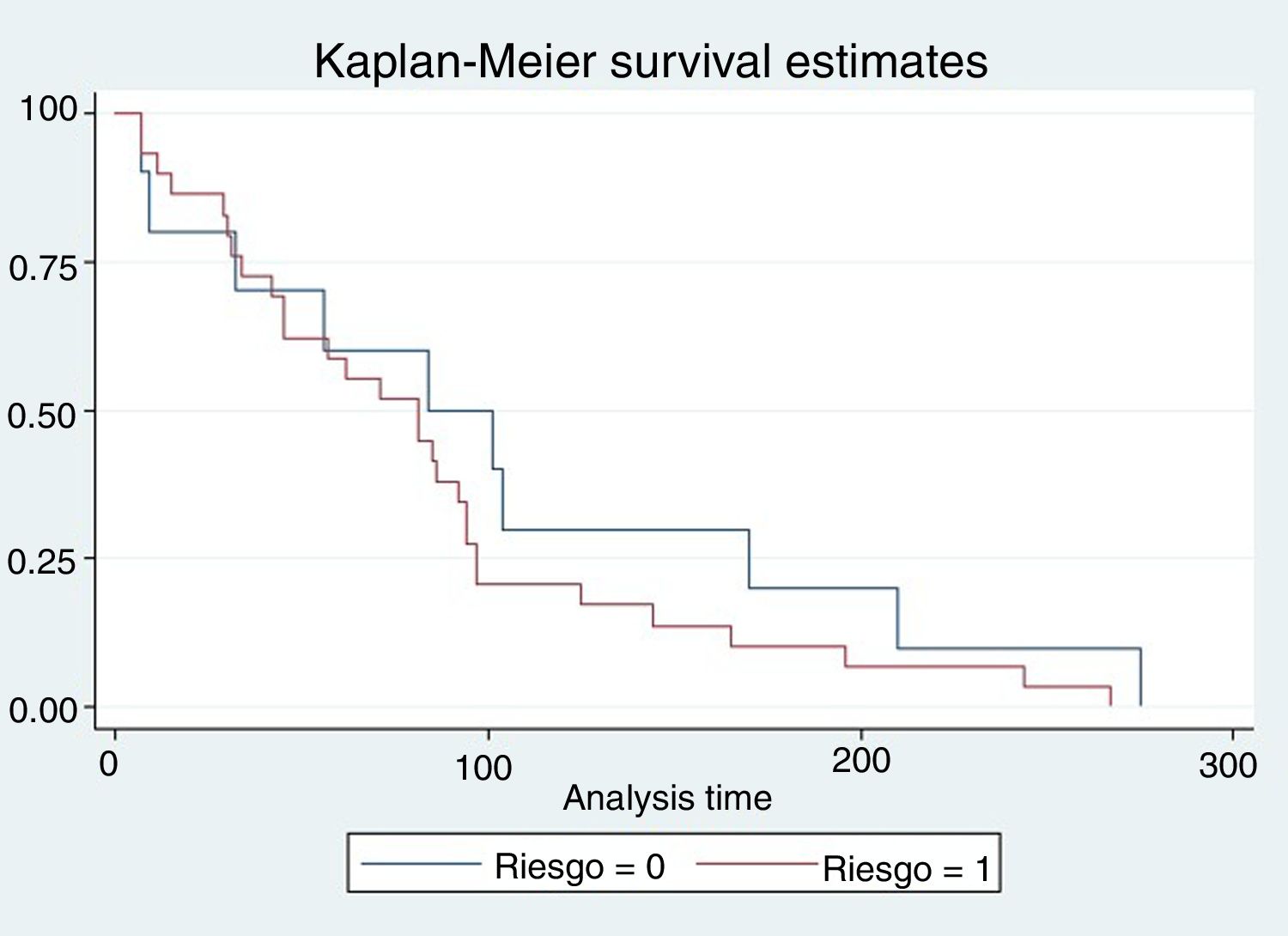Click the red line sample in legend
This screenshot has width=1288, height=936.
(x=756, y=863)
